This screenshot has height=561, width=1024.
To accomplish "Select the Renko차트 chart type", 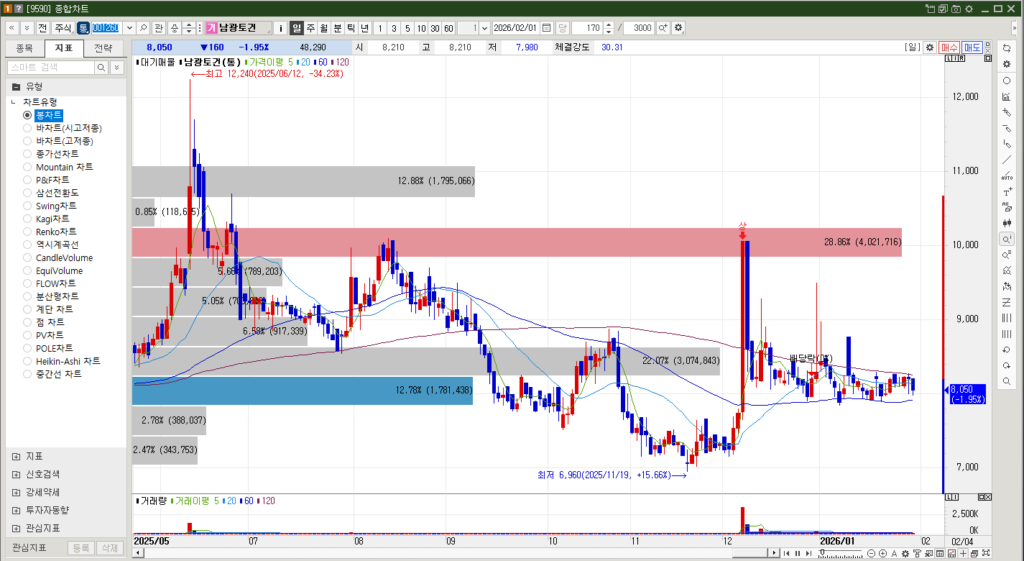I will pyautogui.click(x=28, y=231).
